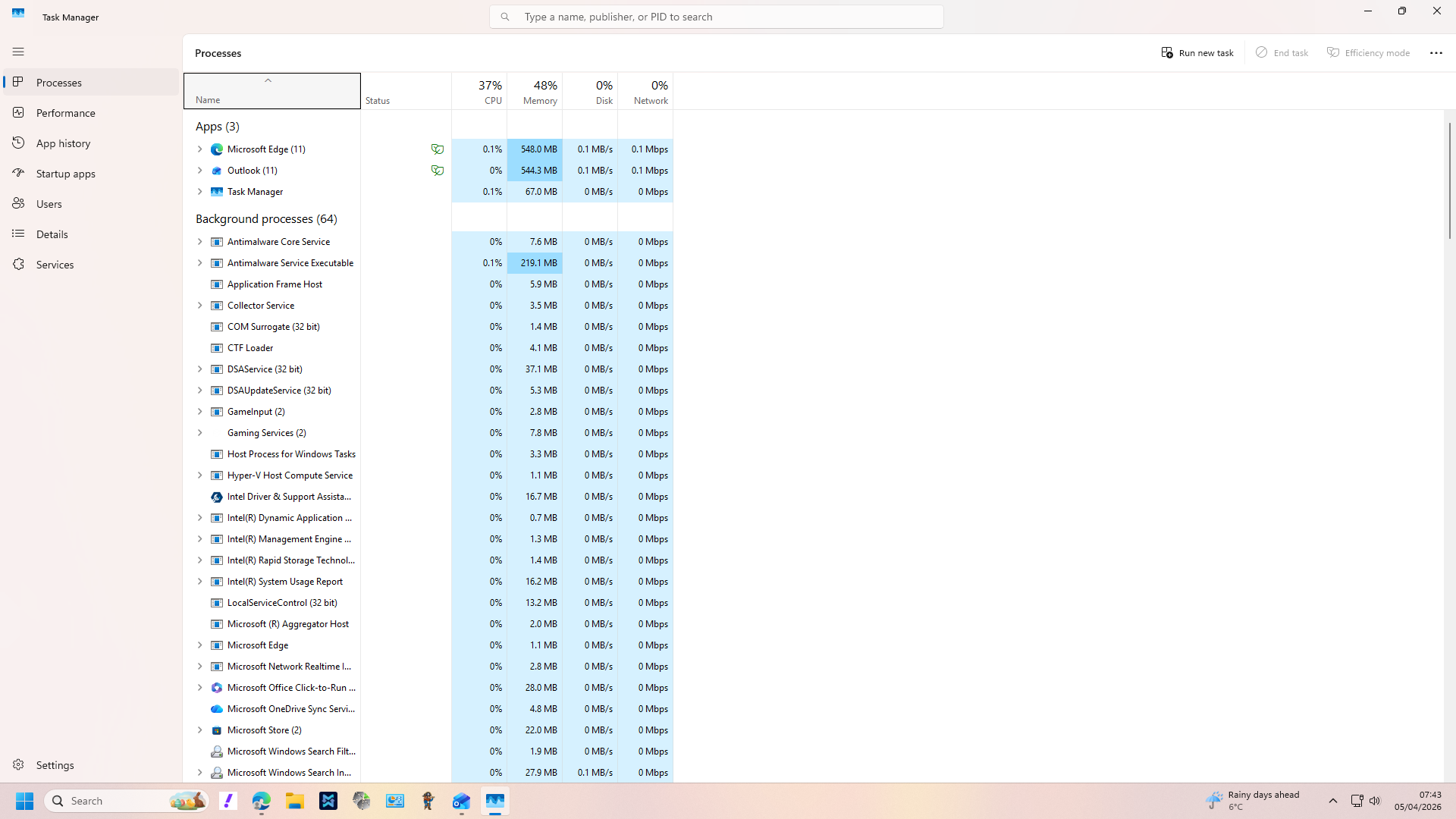Screen dimensions: 1456x819
Task: Click the Run new task button
Action: [x=1197, y=52]
